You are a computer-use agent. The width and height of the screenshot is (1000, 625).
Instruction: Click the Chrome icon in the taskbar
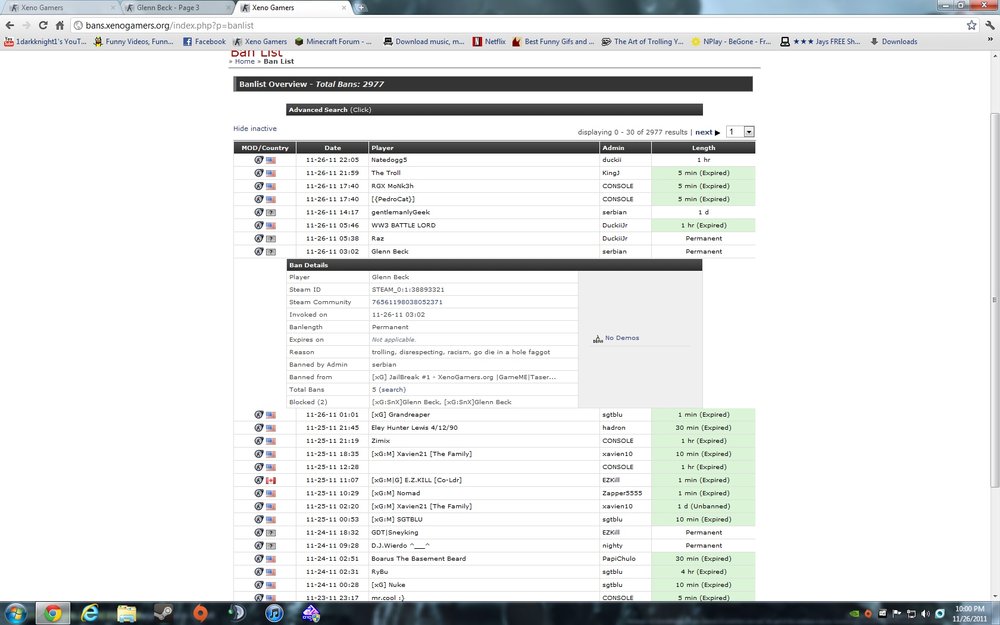52,614
